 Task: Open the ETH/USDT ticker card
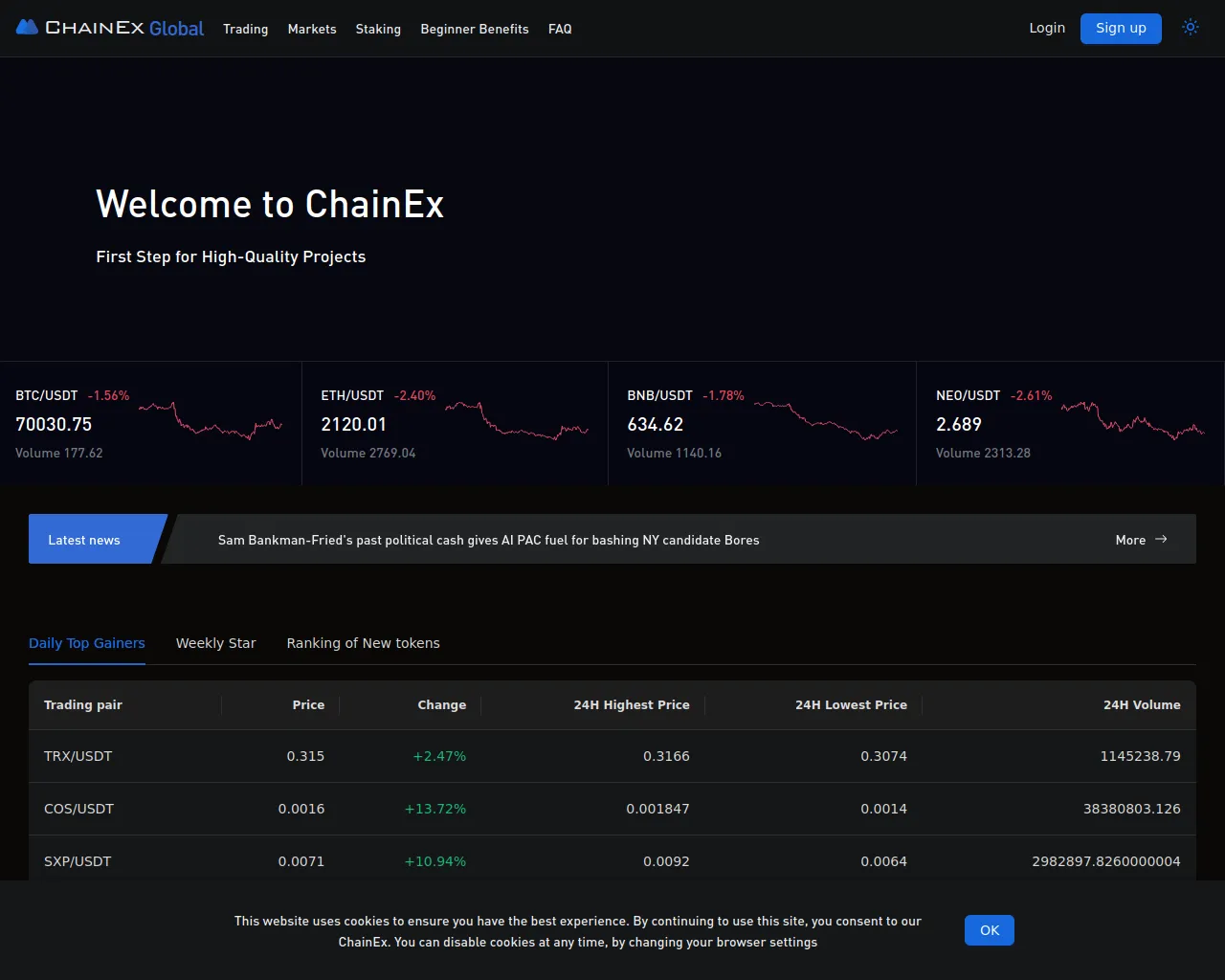[455, 423]
